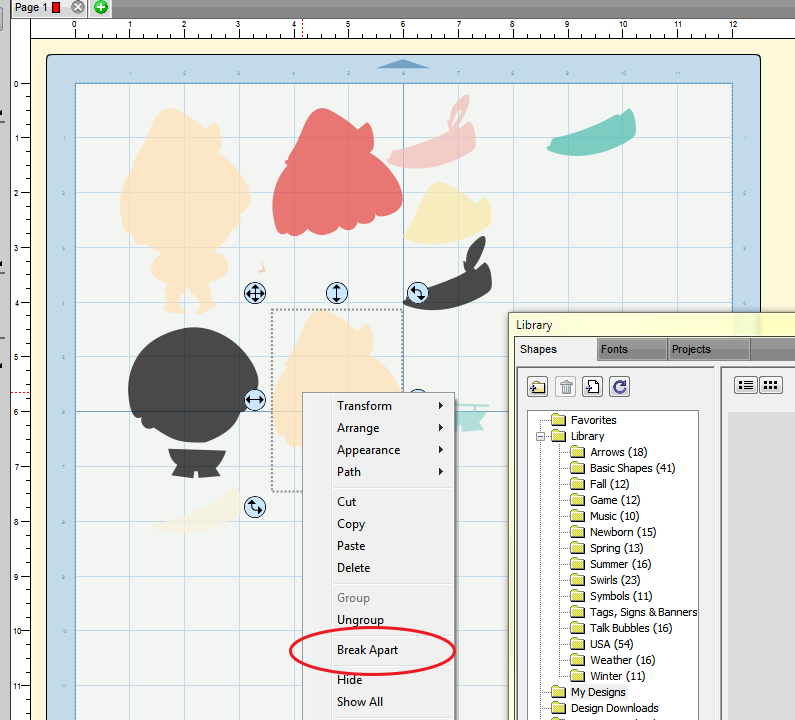Switch to the Fonts tab
Viewport: 795px width, 720px height.
(x=615, y=349)
